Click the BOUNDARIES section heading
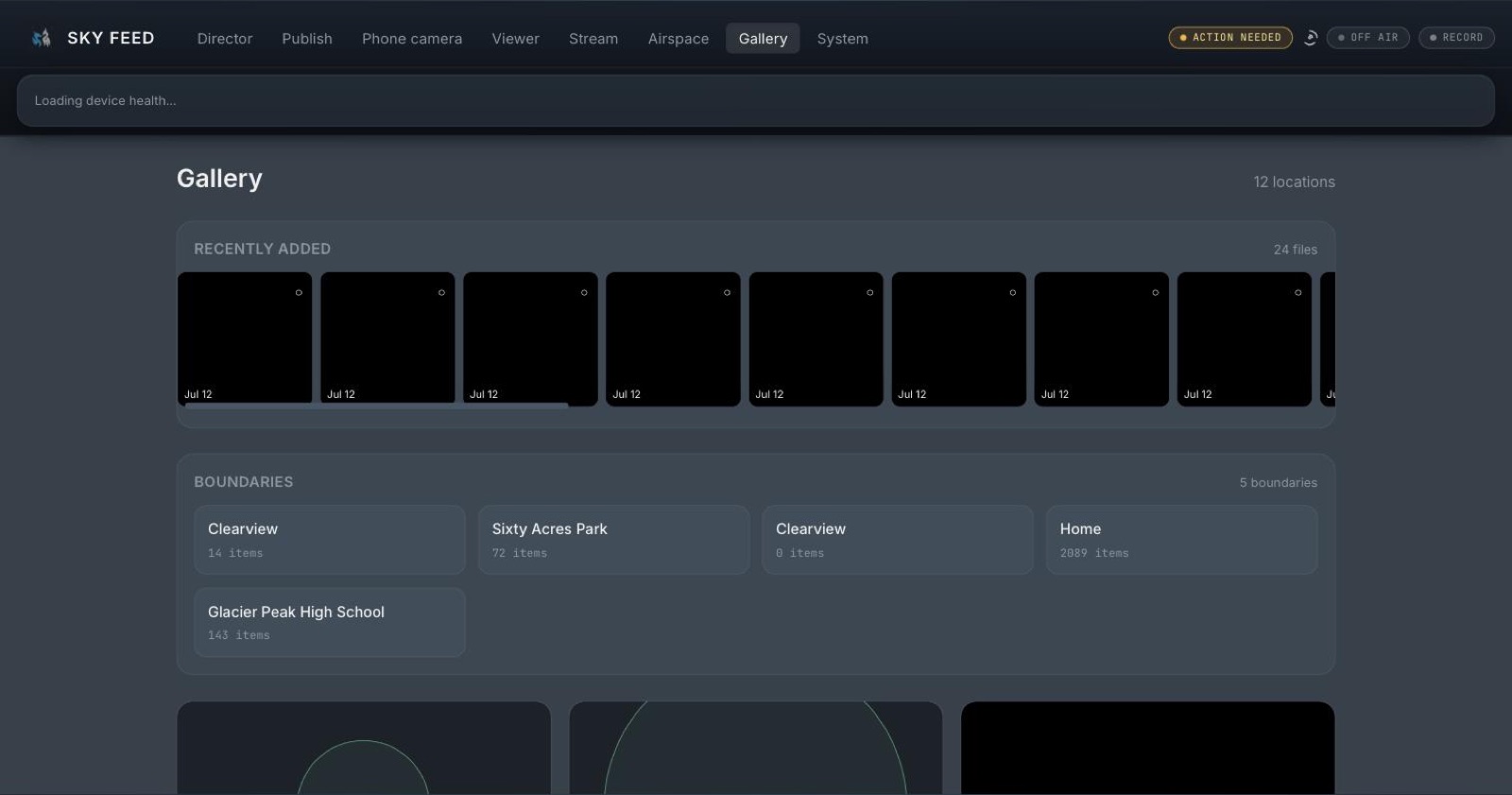This screenshot has height=795, width=1512. (x=244, y=481)
